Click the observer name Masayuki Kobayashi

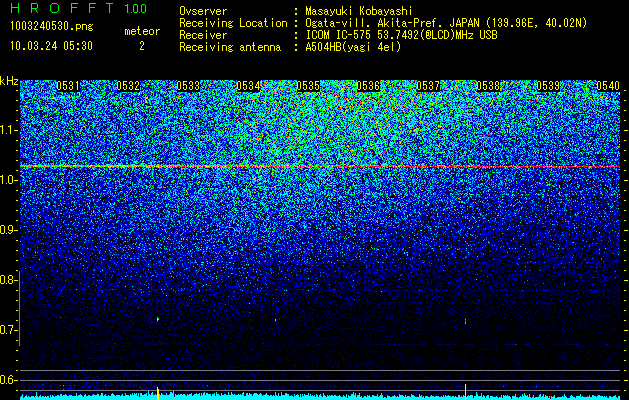coord(359,12)
